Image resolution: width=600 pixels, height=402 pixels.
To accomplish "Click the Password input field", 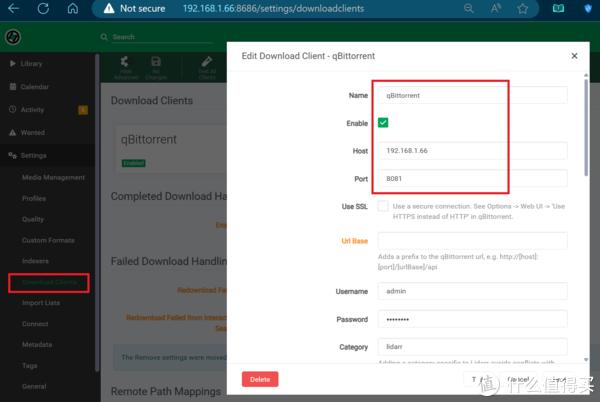I will [x=472, y=319].
